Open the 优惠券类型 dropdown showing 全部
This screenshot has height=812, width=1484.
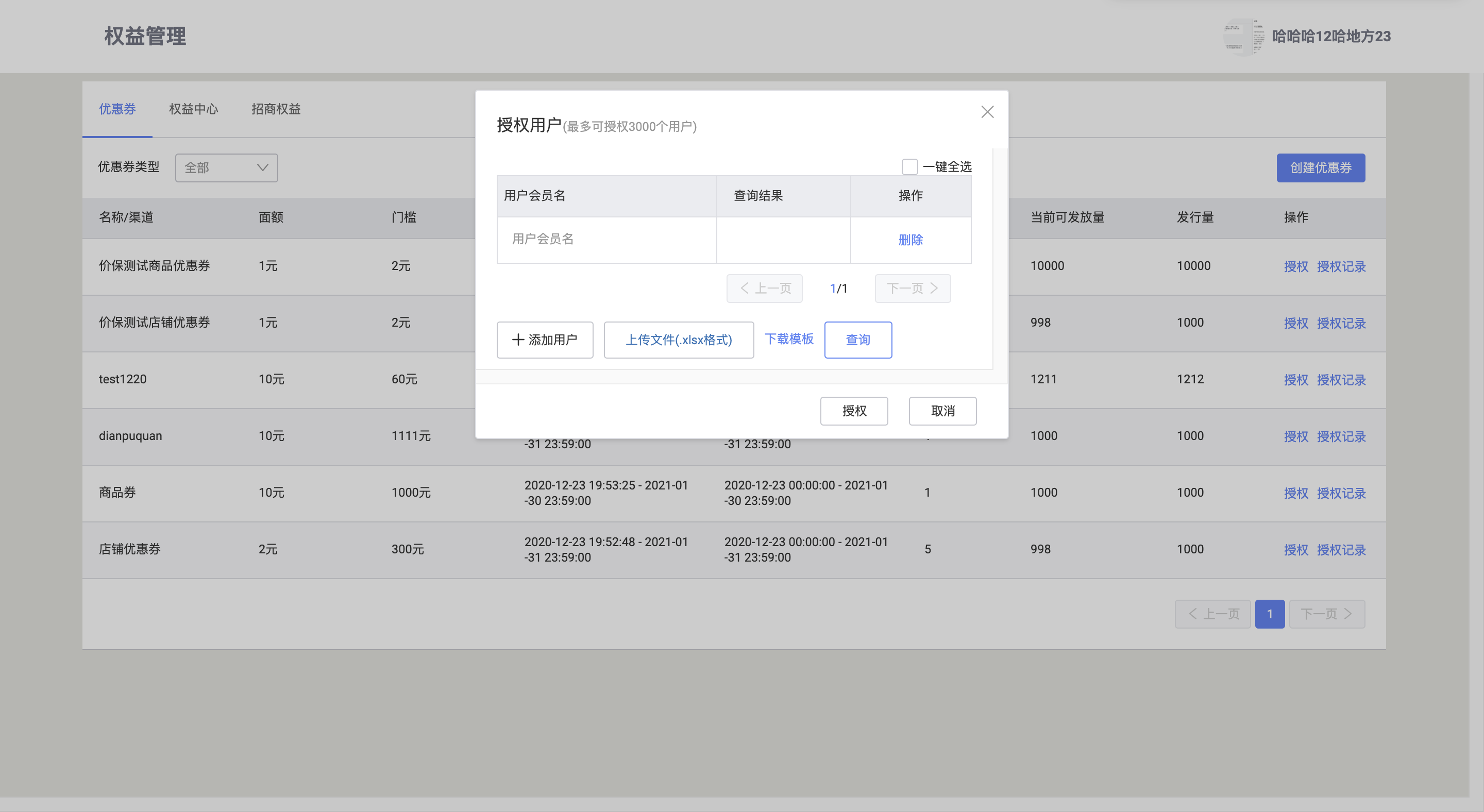click(x=226, y=167)
